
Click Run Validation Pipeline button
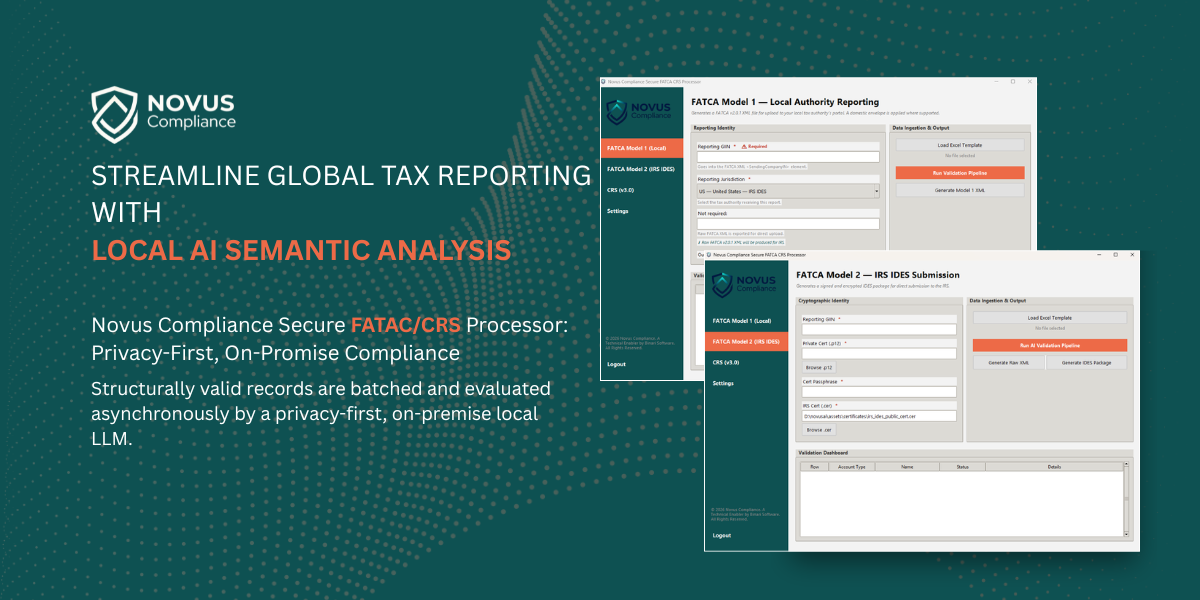point(960,173)
